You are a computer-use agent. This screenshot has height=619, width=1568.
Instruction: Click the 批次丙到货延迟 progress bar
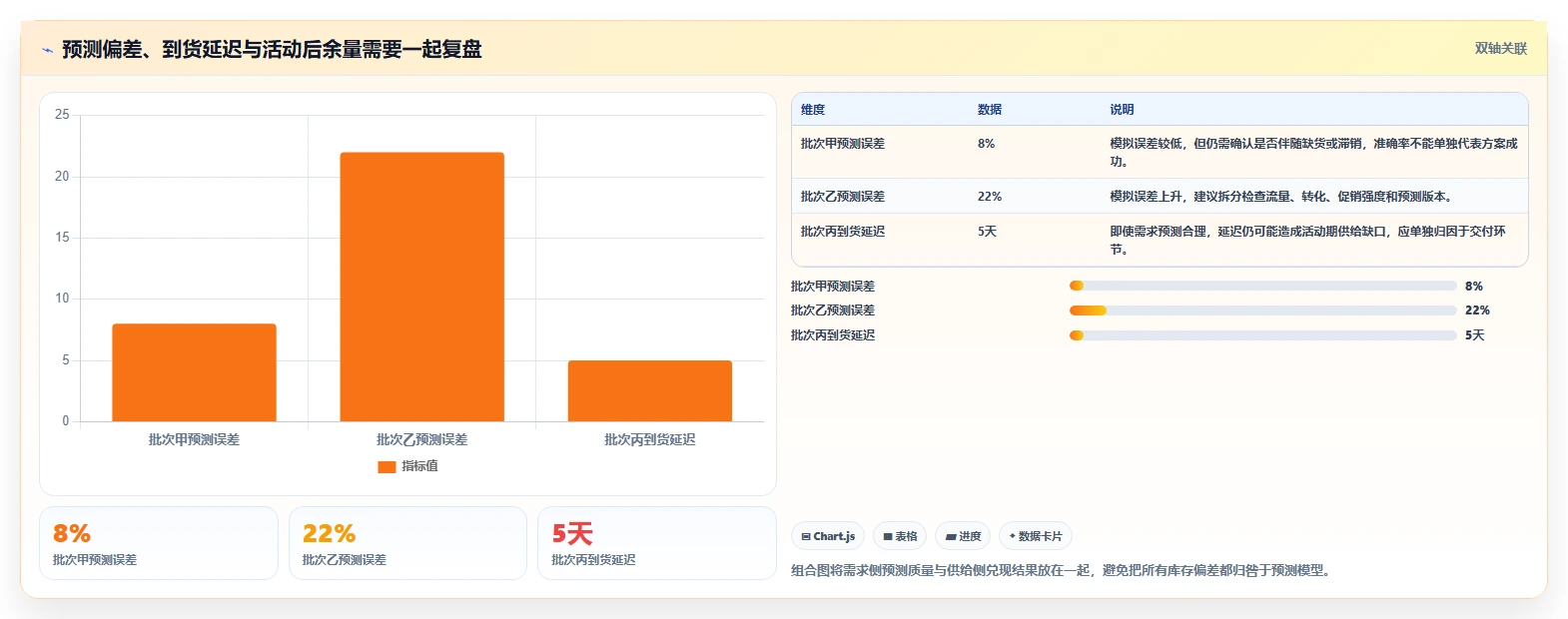(1262, 335)
